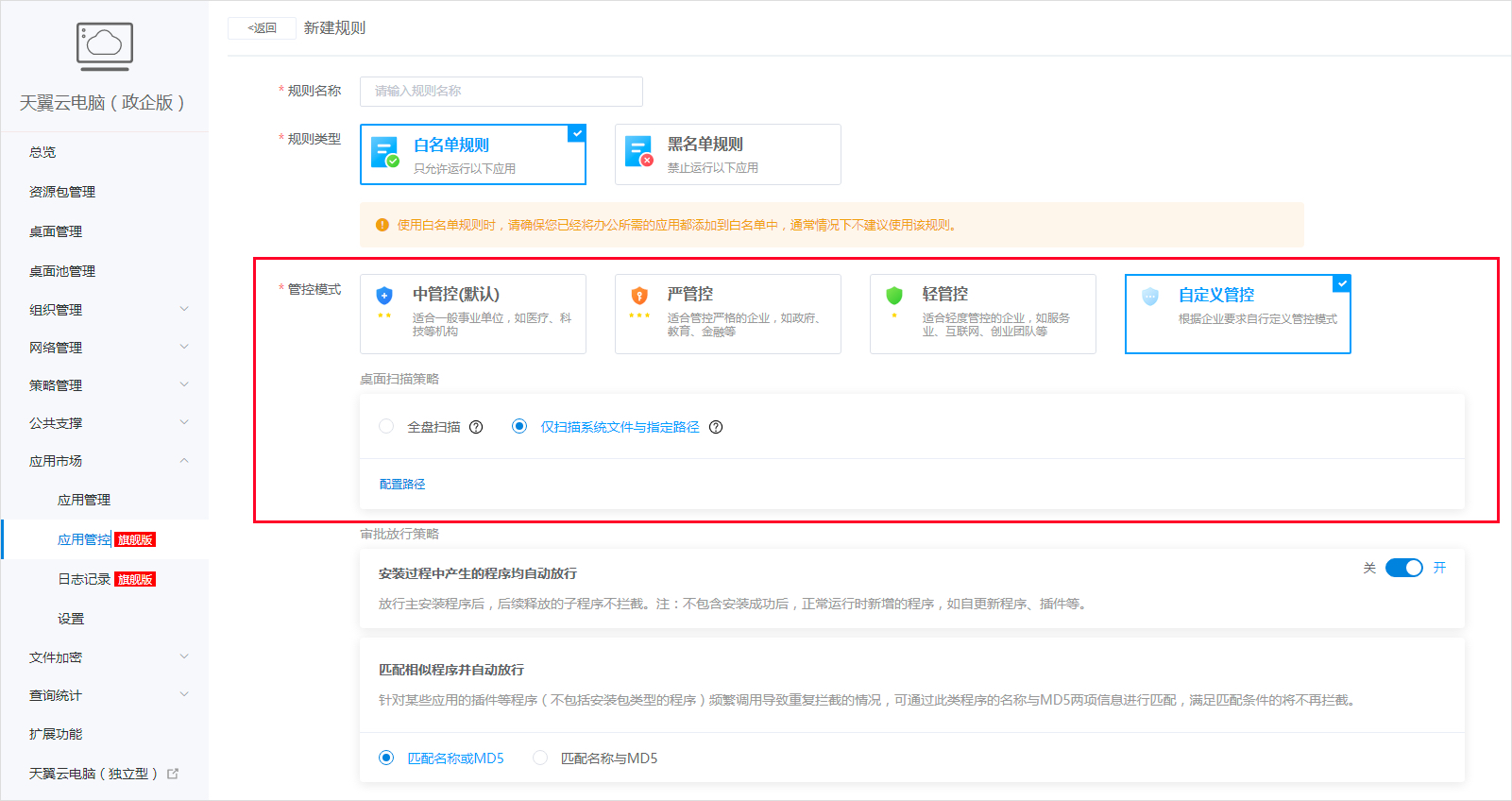1512x801 pixels.
Task: Toggle the 安装过程中产生的程序均自动放行 switch
Action: 1404,568
